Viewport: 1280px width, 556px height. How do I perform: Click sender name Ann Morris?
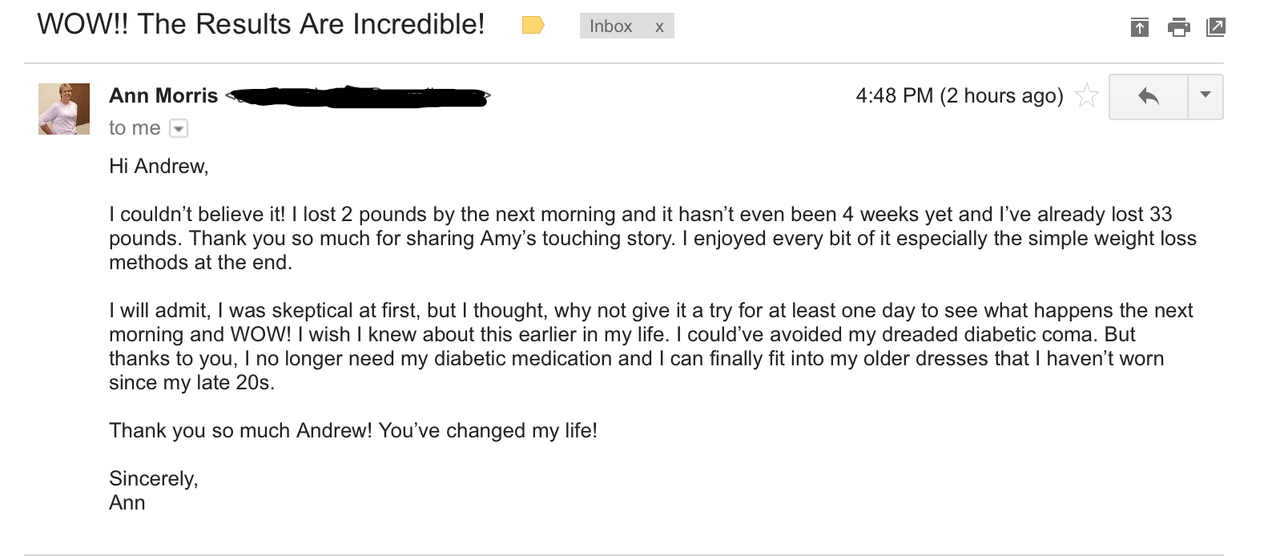tap(163, 96)
